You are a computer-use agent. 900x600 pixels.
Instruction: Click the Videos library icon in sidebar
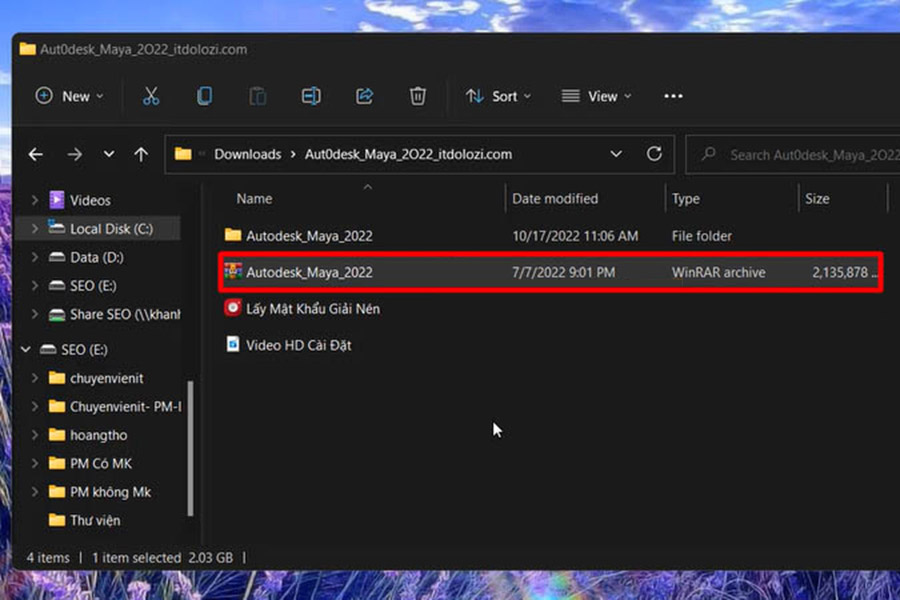tap(57, 199)
